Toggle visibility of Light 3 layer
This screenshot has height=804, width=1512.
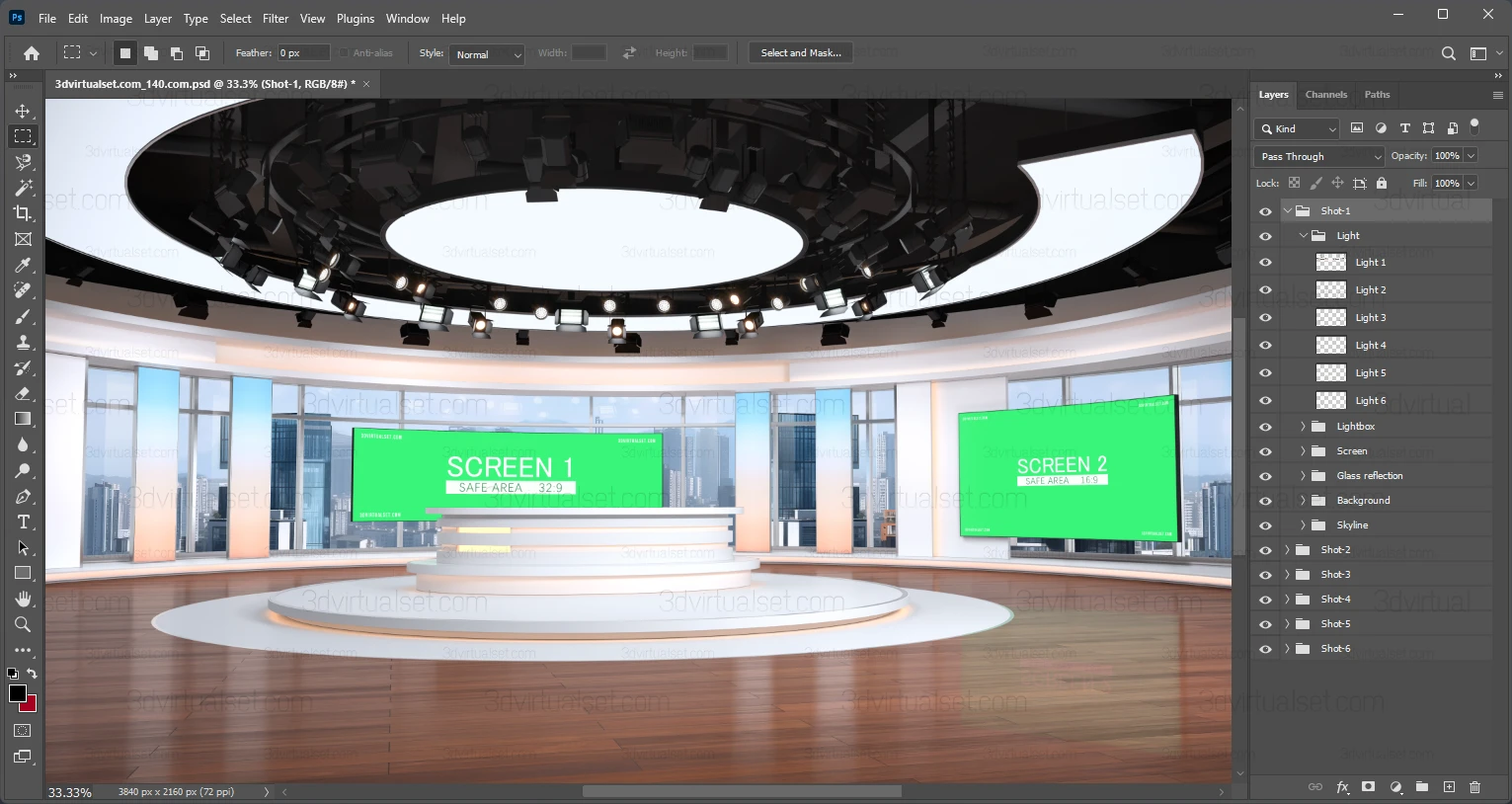(1265, 318)
